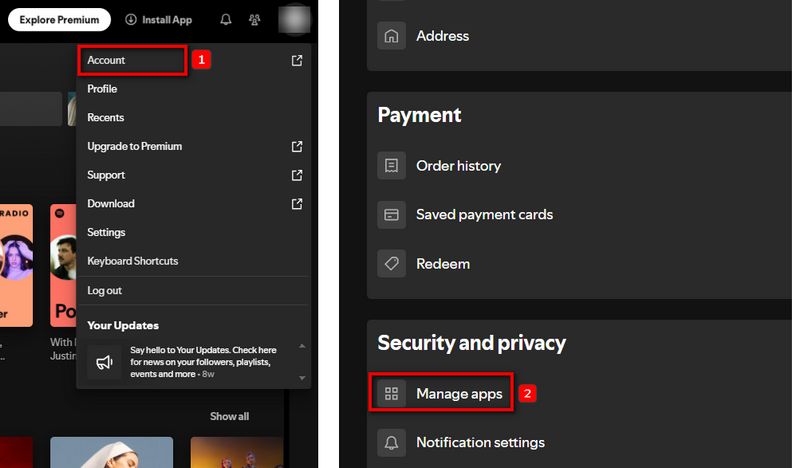Click the Your Updates scroll up arrow
This screenshot has height=468, width=800.
pyautogui.click(x=302, y=346)
